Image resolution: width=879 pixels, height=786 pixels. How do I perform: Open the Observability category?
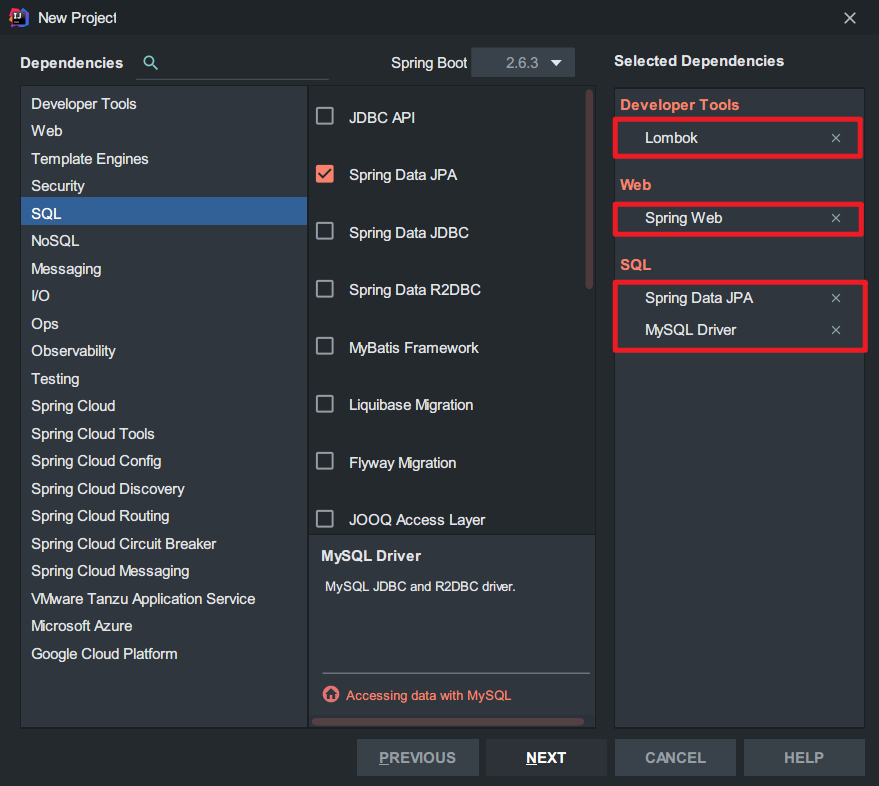tap(164, 351)
